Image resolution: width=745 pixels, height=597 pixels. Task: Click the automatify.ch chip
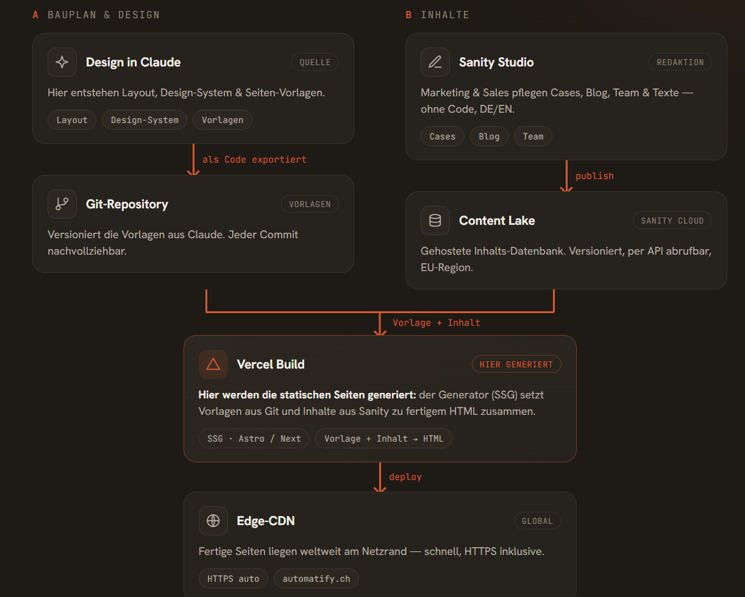316,578
